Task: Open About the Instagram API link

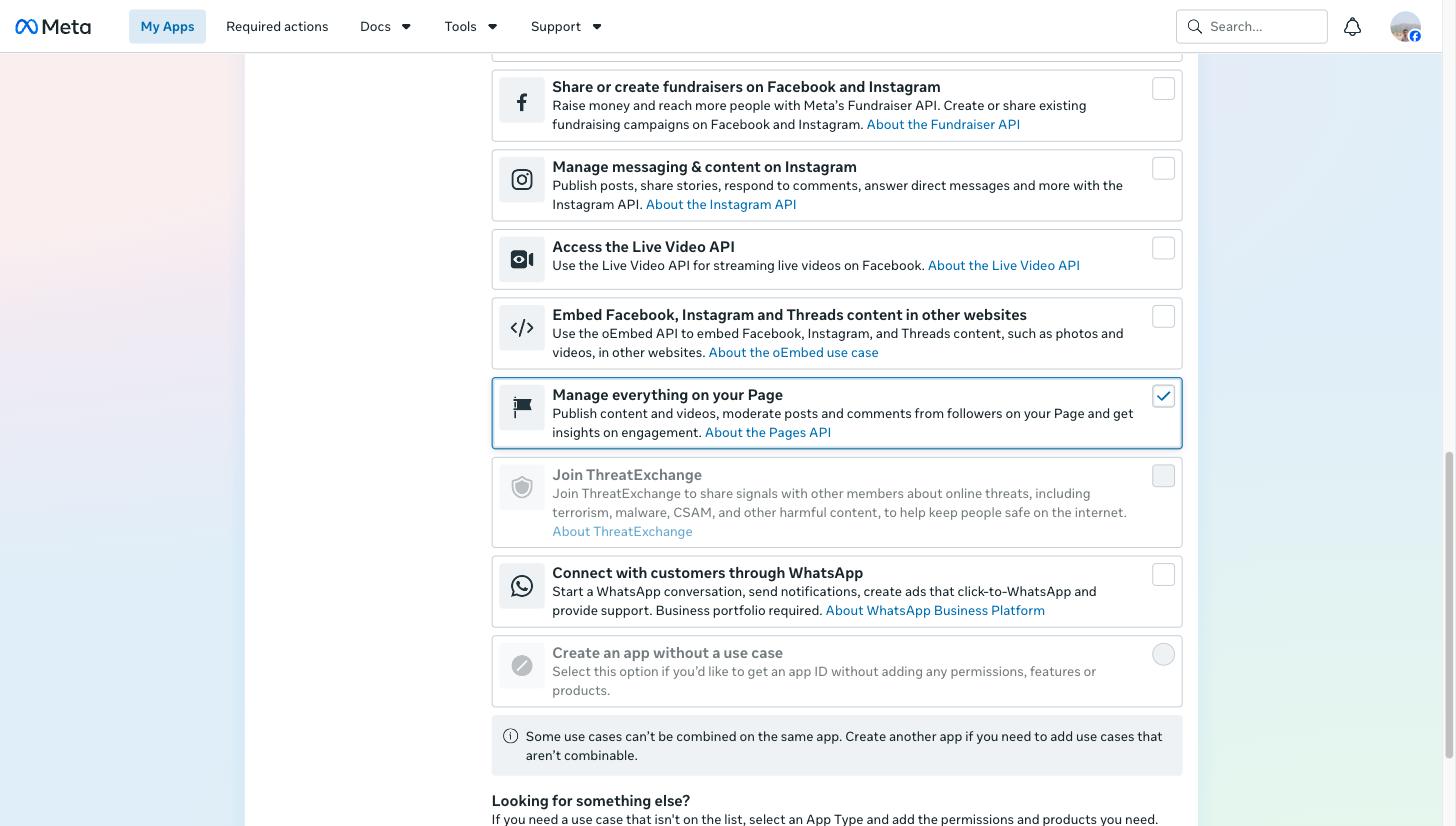Action: (721, 205)
